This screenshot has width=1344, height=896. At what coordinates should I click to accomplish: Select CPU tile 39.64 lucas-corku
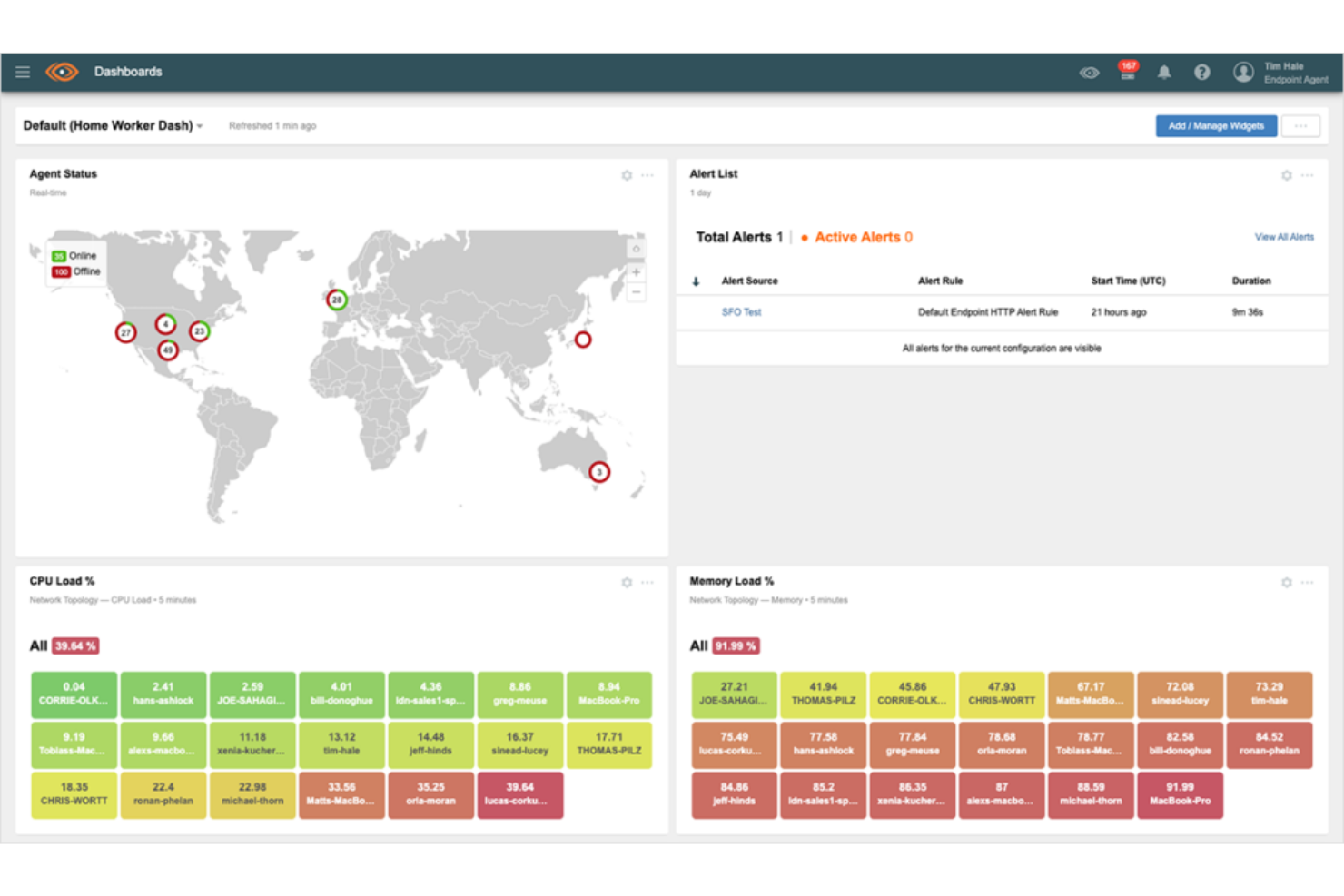(519, 794)
